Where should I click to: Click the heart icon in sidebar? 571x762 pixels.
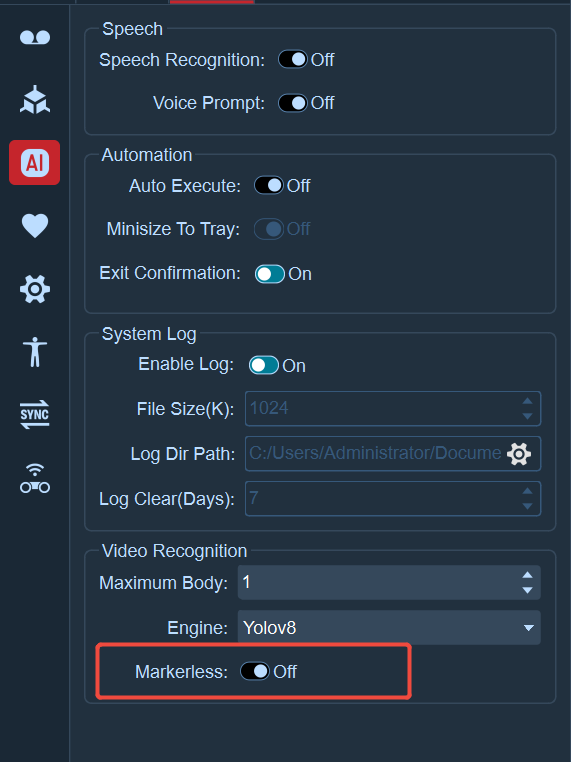(x=35, y=225)
